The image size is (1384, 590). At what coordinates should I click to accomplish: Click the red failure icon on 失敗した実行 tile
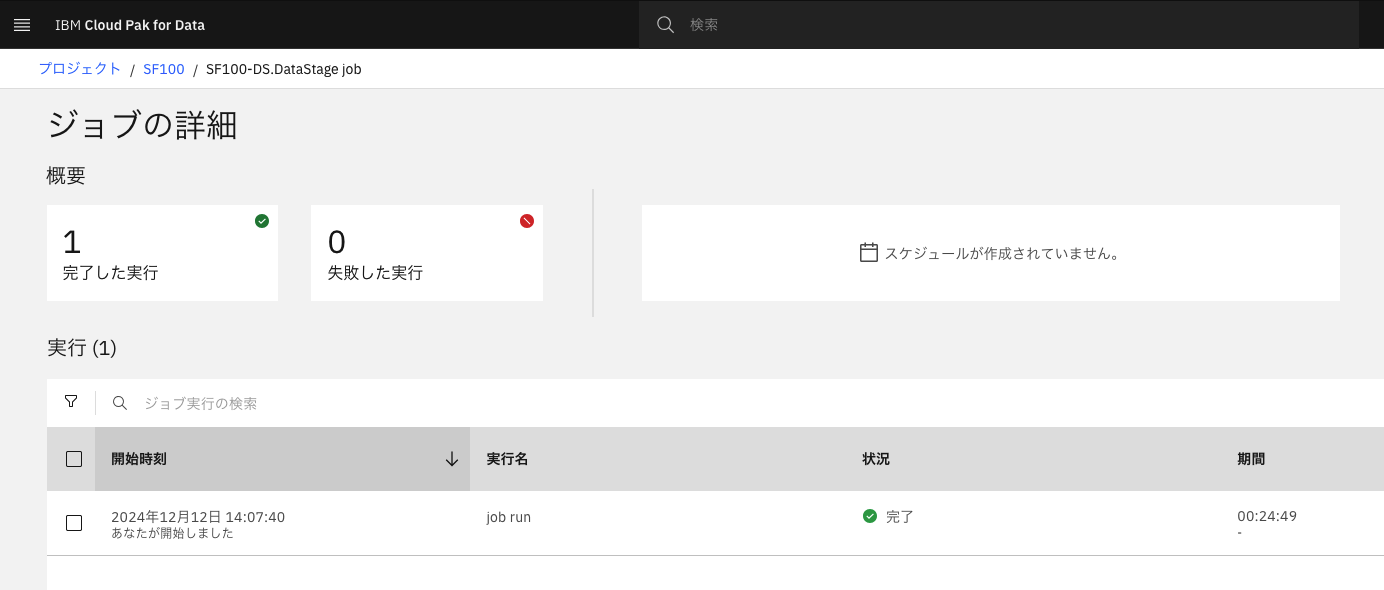[x=527, y=221]
